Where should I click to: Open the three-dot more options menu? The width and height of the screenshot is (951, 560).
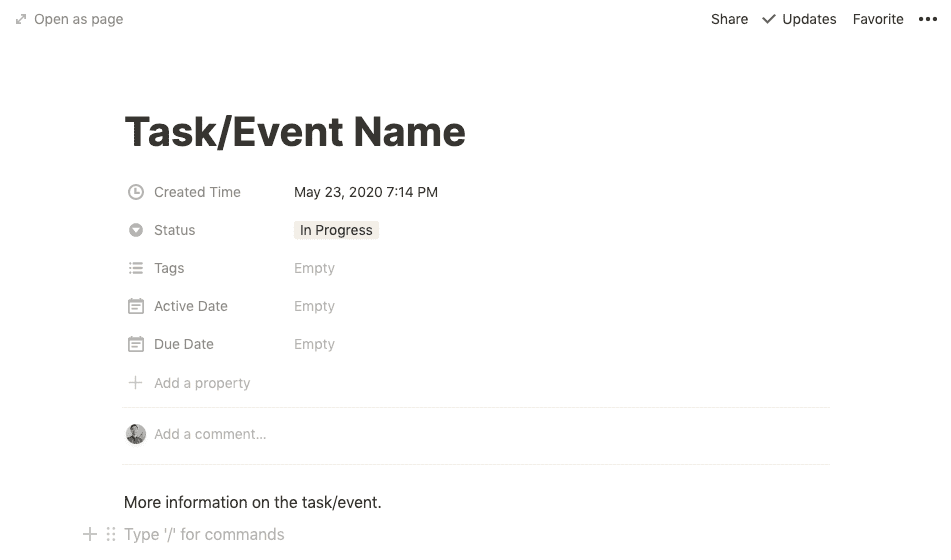927,19
